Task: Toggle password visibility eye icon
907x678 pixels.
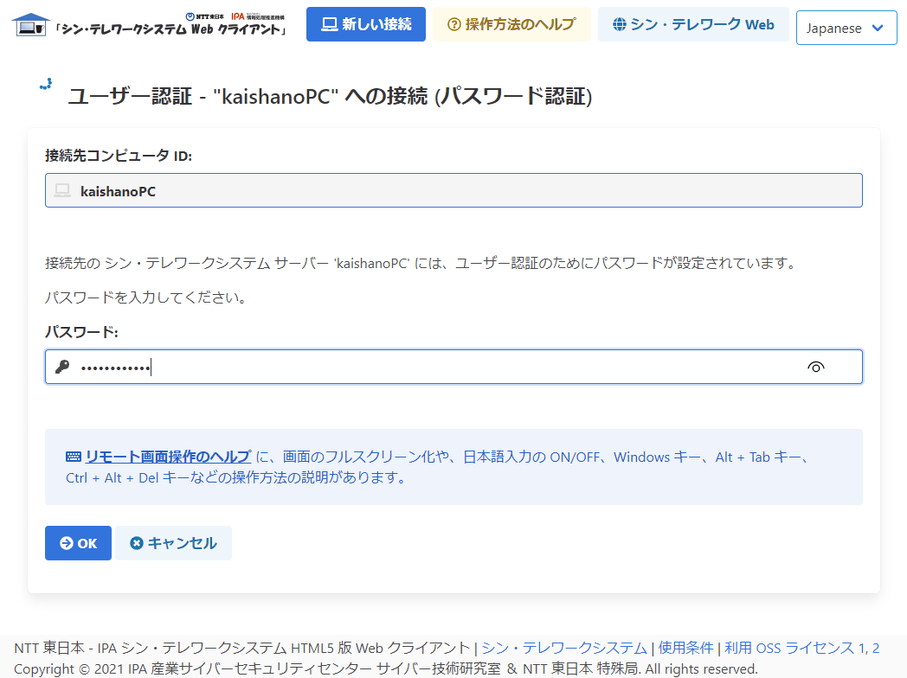Action: pos(816,367)
